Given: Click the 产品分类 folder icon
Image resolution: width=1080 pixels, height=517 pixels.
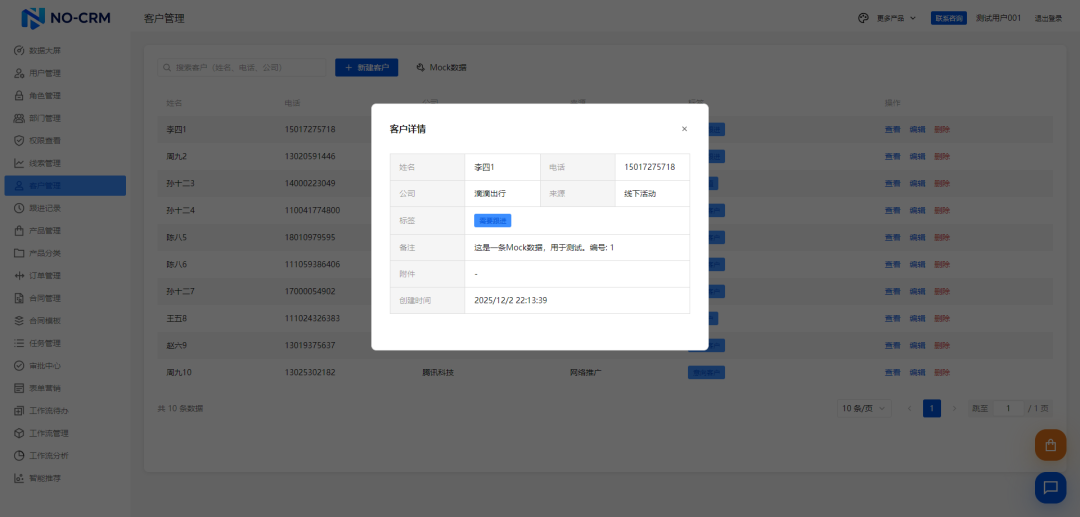Looking at the screenshot, I should [x=19, y=253].
